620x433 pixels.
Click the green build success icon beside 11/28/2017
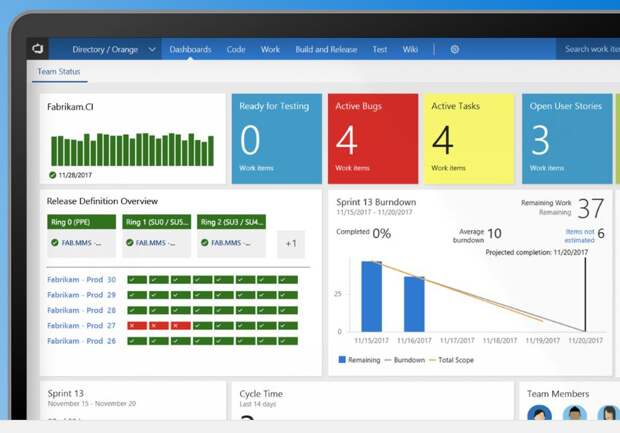[x=53, y=175]
